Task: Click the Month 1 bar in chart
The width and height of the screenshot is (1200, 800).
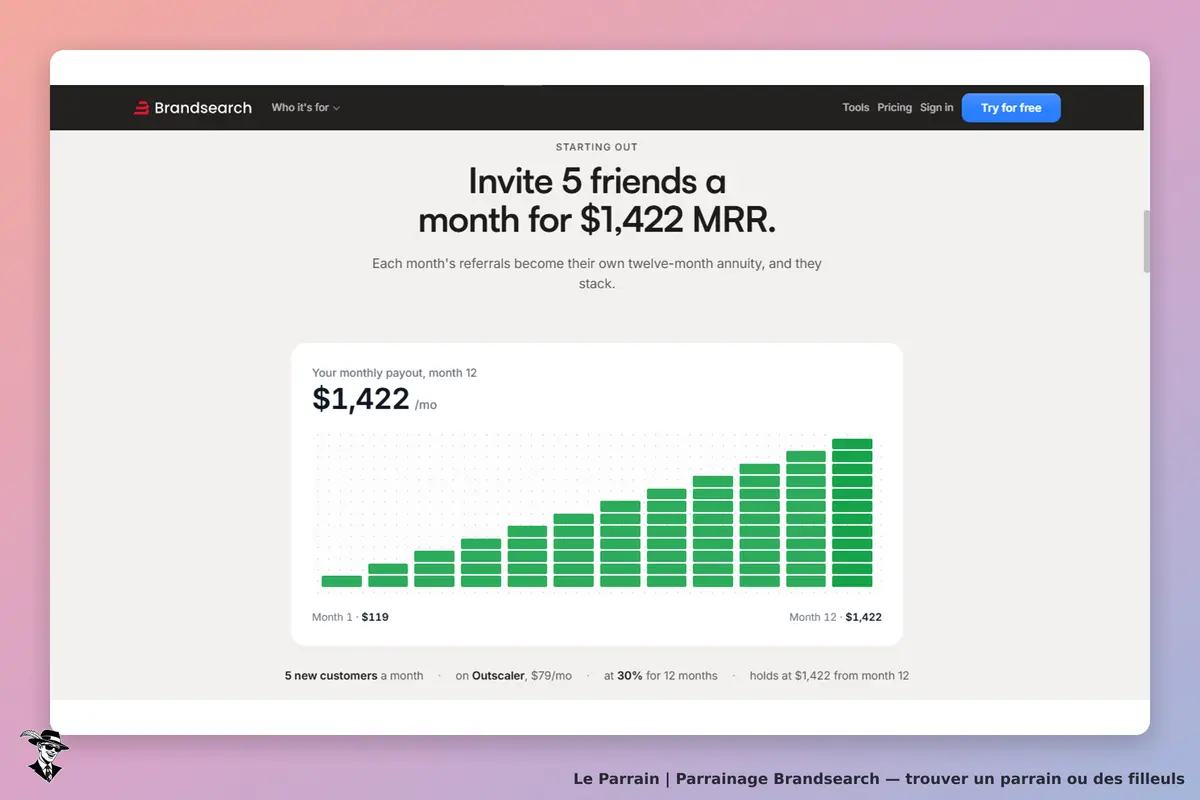Action: pos(342,581)
